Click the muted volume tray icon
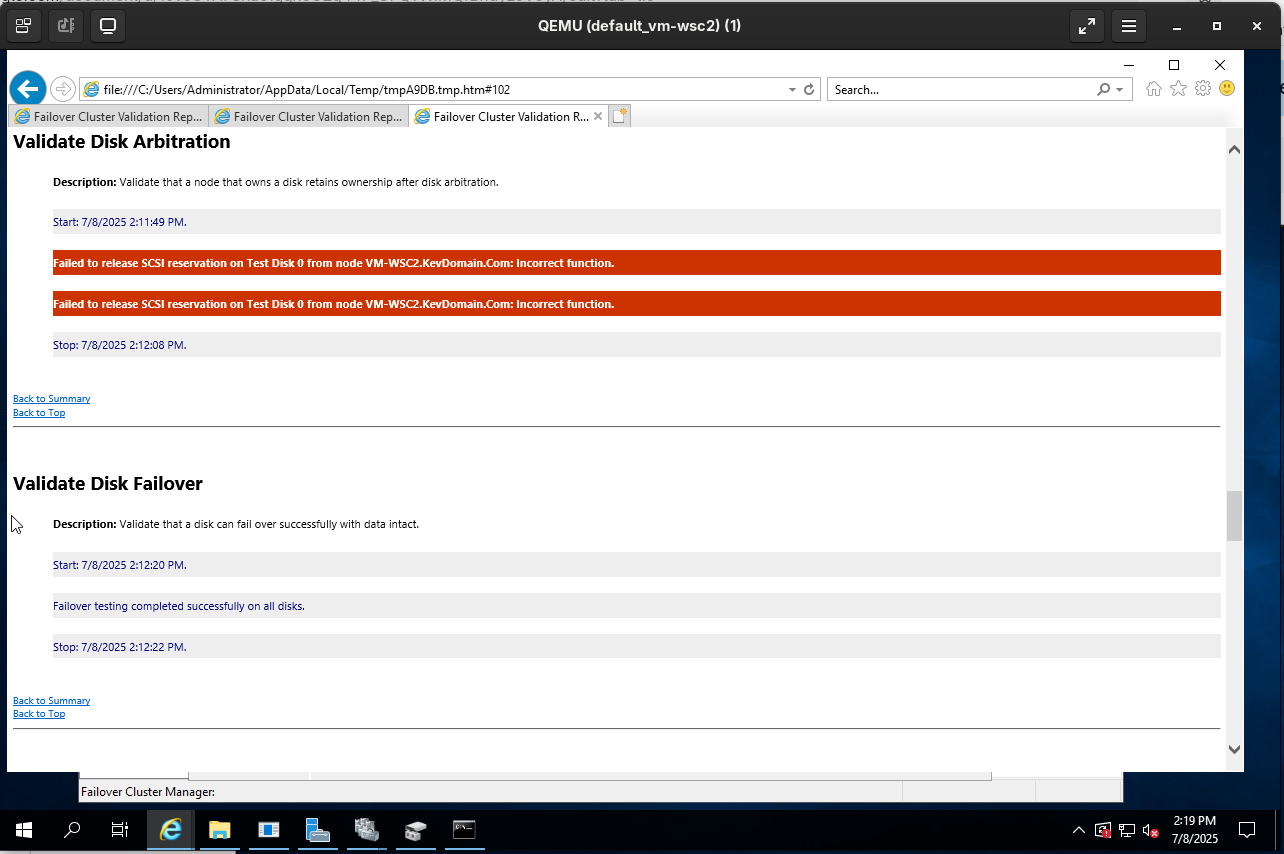Screen dimensions: 1284x854 [1151, 830]
